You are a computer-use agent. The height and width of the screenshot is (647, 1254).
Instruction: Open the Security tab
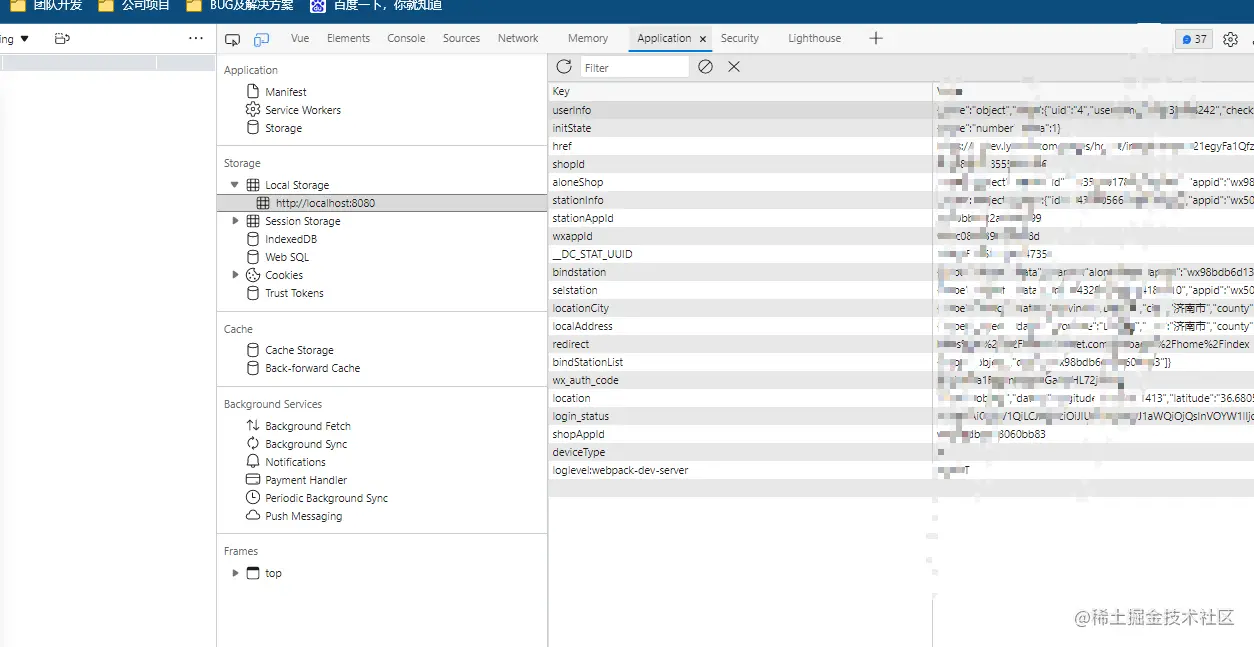click(x=740, y=38)
